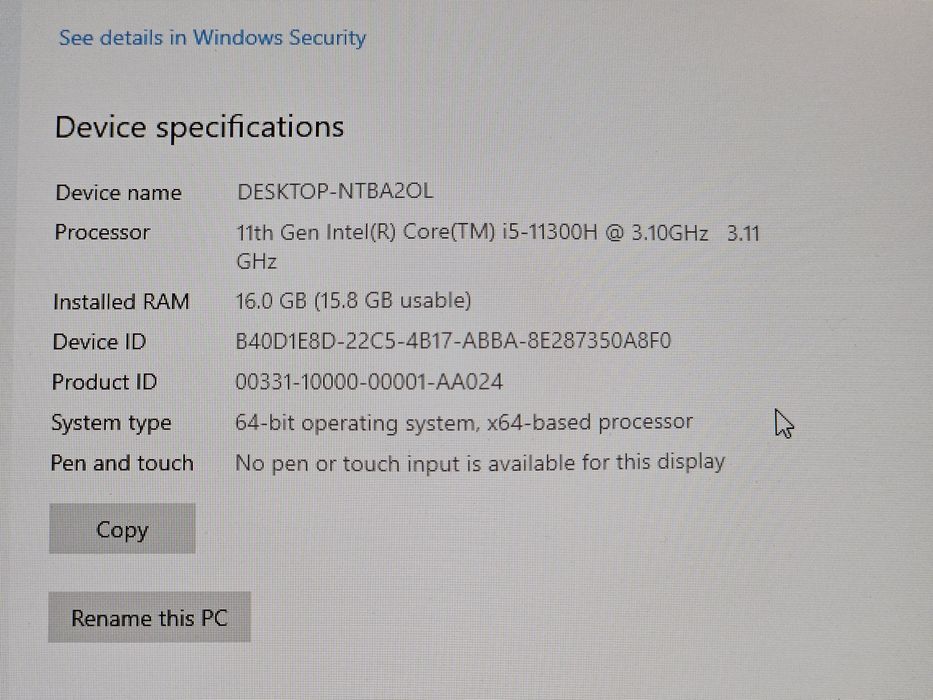Click the Device ID label

coord(99,342)
